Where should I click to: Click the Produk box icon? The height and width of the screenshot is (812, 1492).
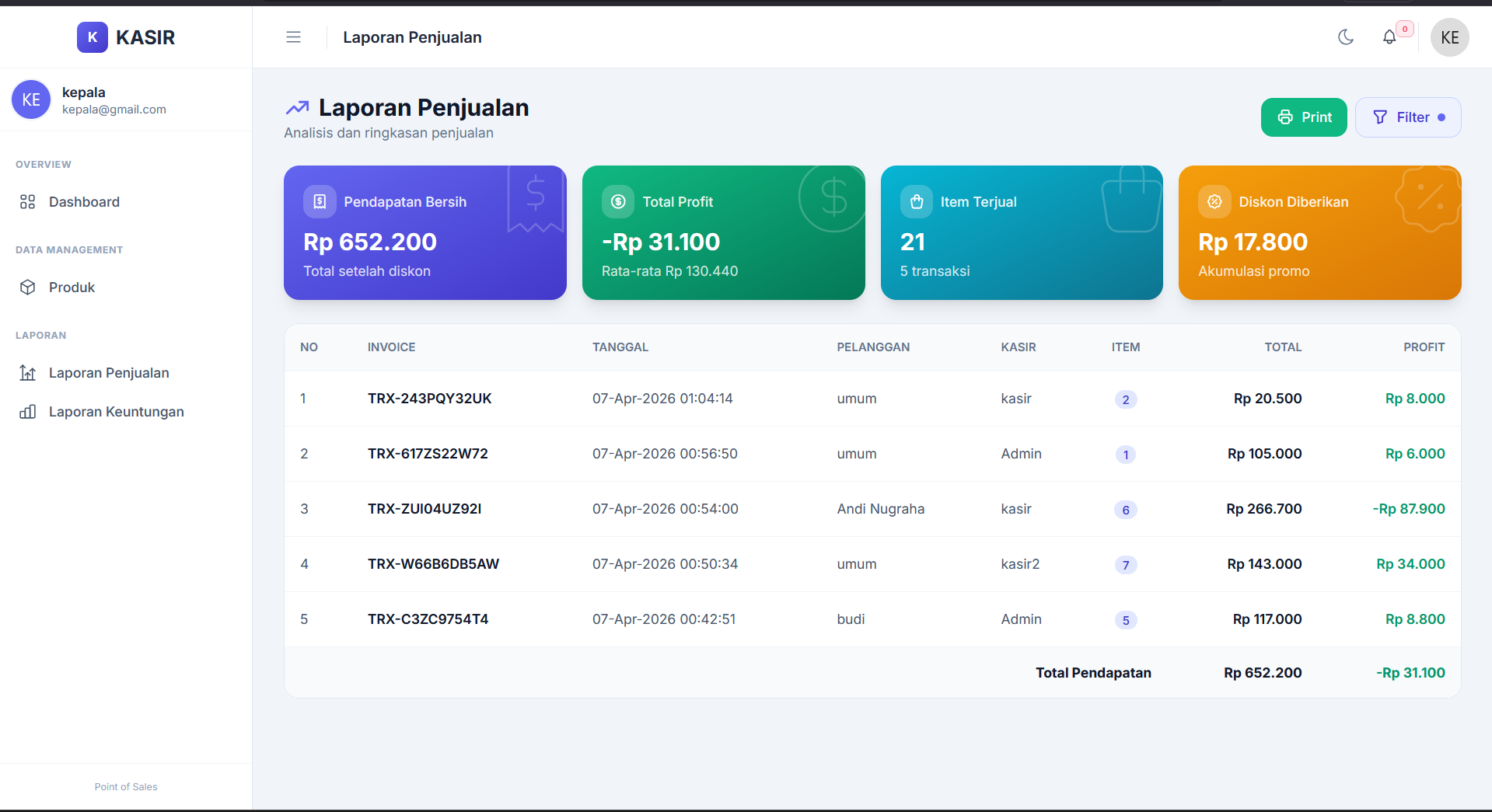[x=28, y=288]
